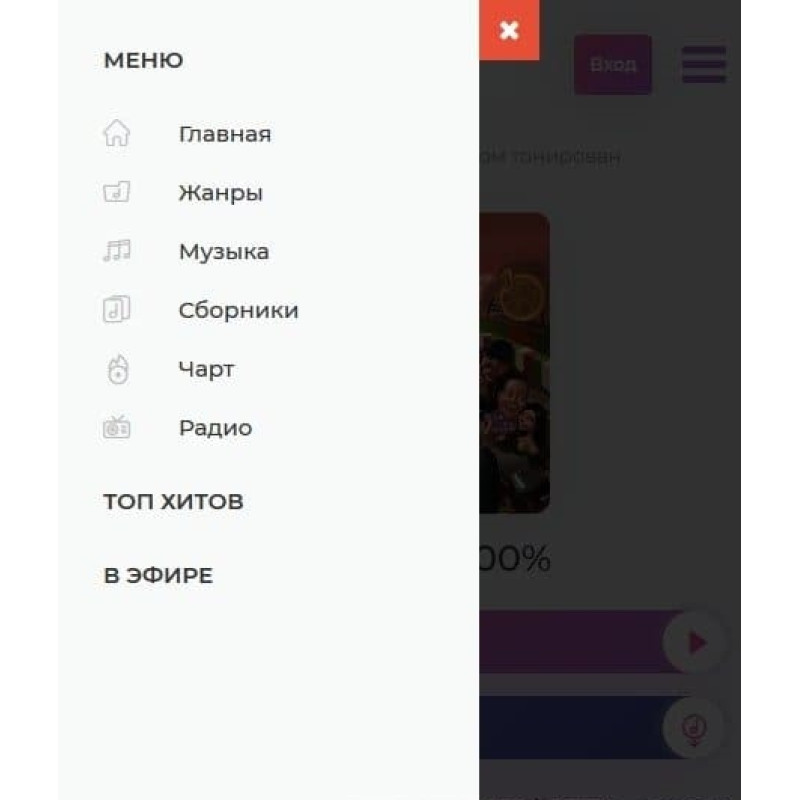Open the Музыка section
This screenshot has width=800, height=800.
(224, 251)
